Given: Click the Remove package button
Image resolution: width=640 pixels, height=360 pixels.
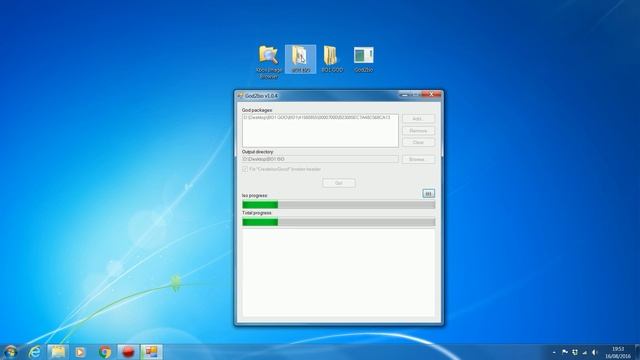Looking at the screenshot, I should point(418,131).
